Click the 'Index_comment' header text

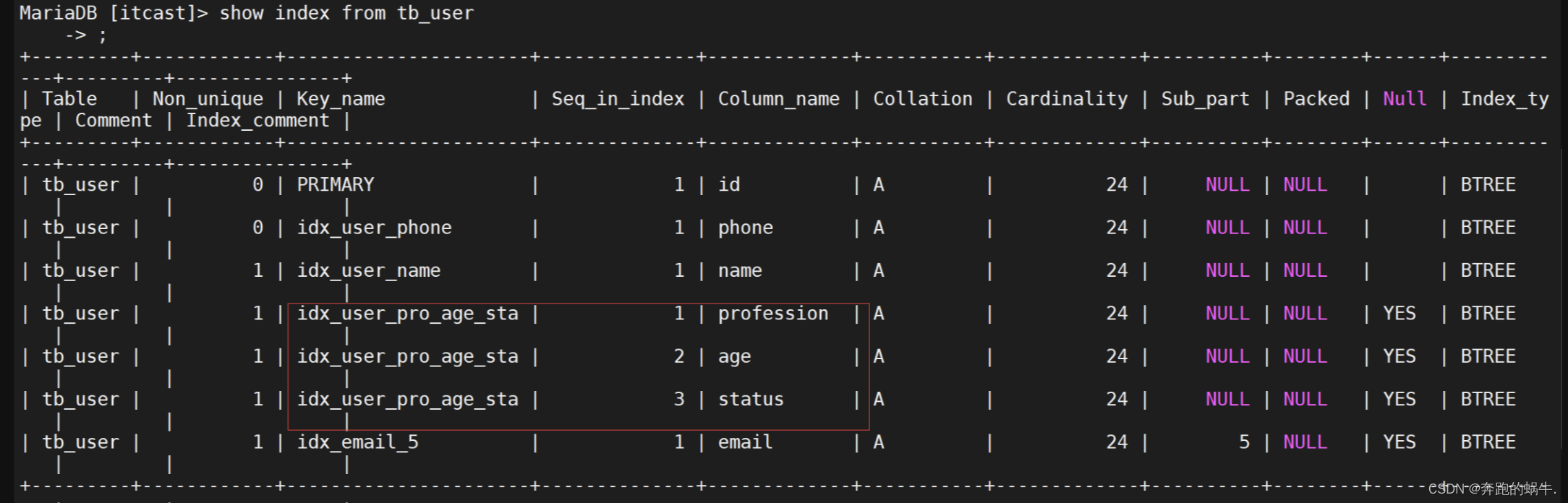pos(257,121)
